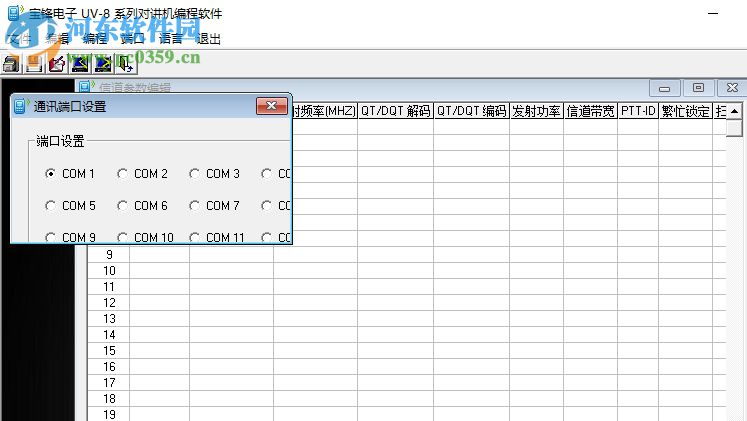Open the 端口 menu

pyautogui.click(x=132, y=39)
